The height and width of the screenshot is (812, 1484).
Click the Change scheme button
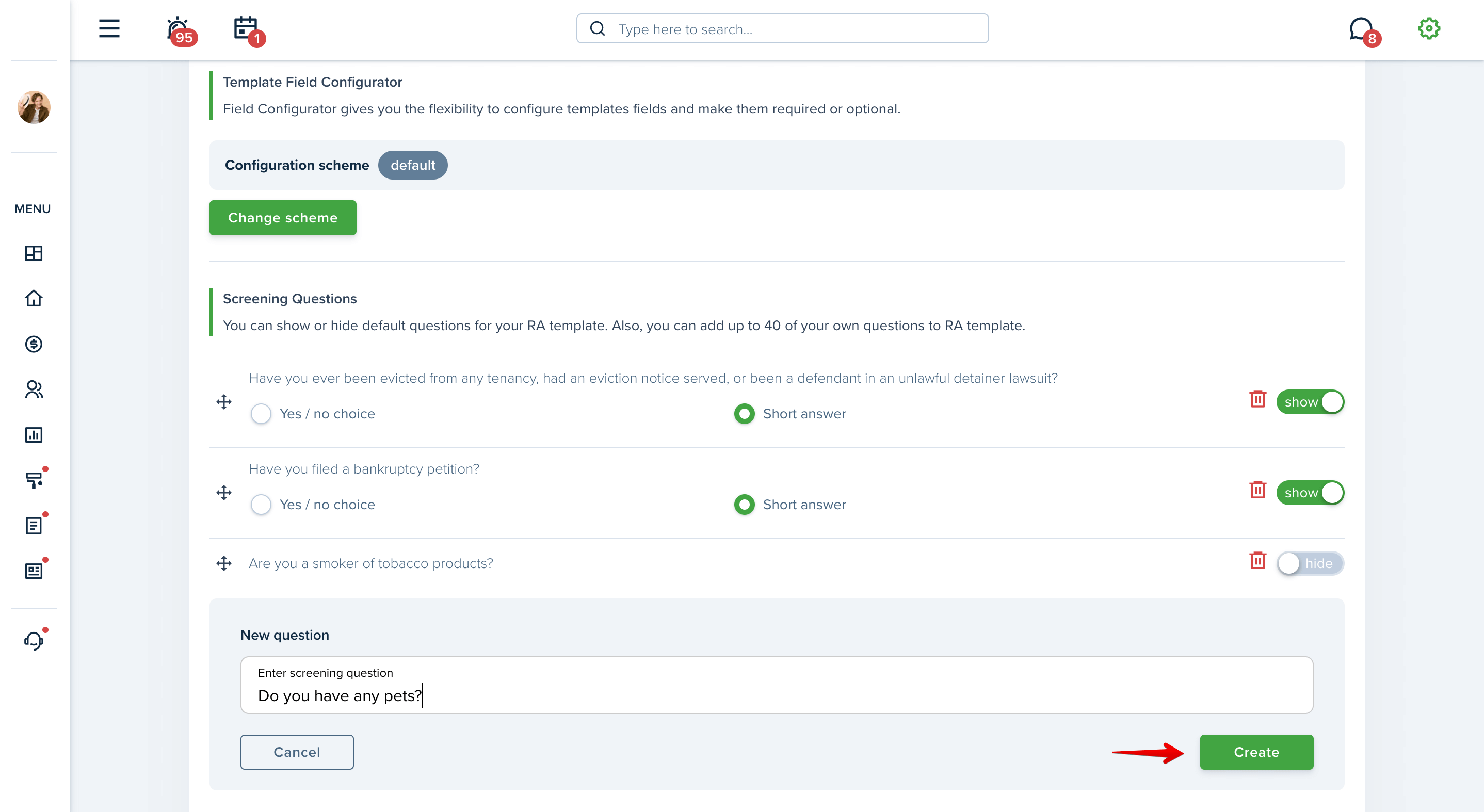(283, 218)
